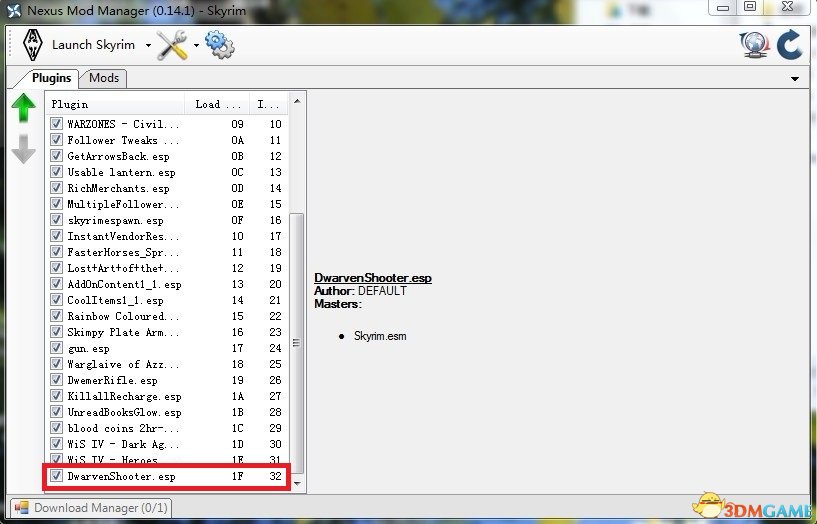Disable the RichMerchants.esp checkbox
Screen dimensions: 817x524
[x=56, y=188]
